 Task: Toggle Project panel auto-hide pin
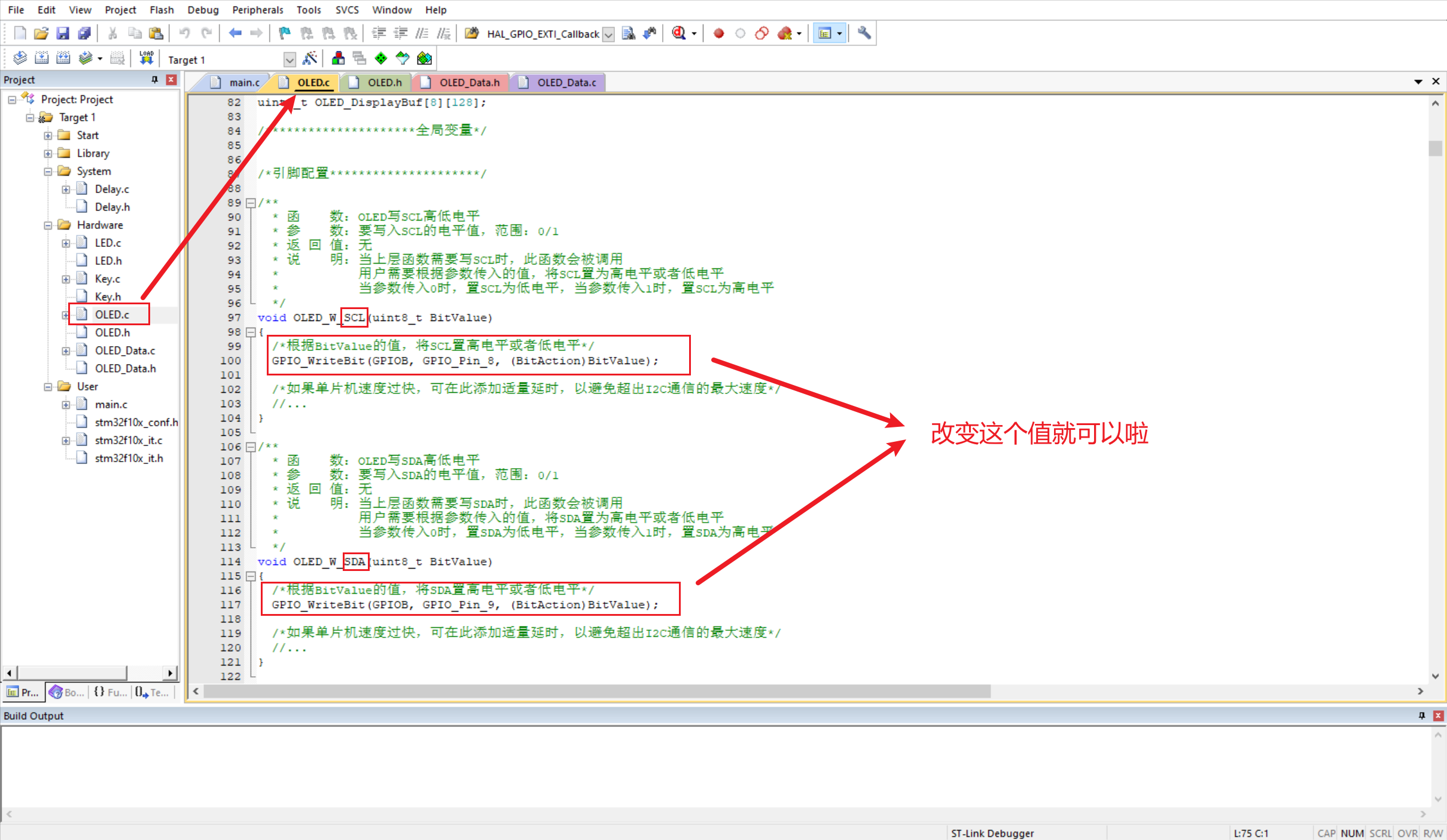[x=155, y=80]
